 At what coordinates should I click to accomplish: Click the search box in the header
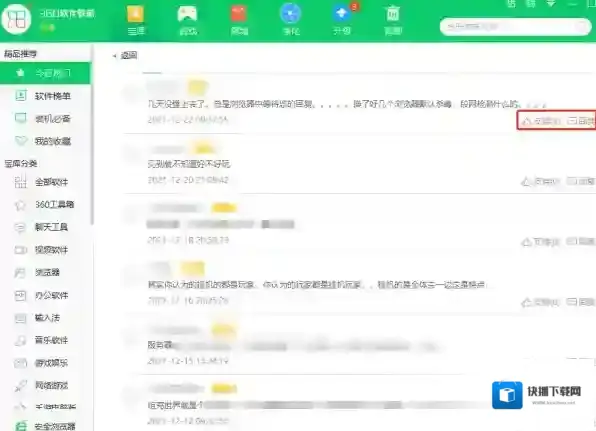pos(515,27)
